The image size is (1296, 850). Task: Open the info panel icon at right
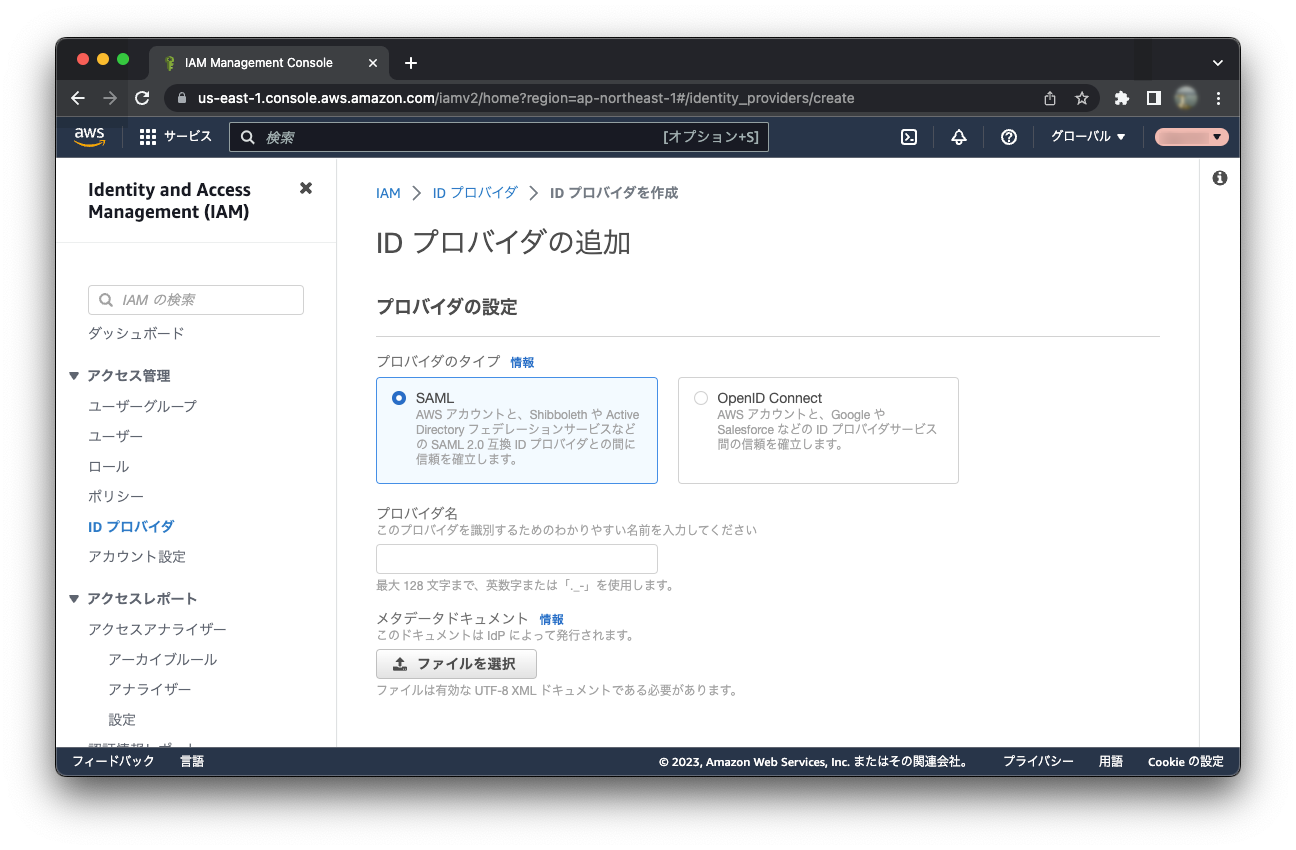[1219, 178]
